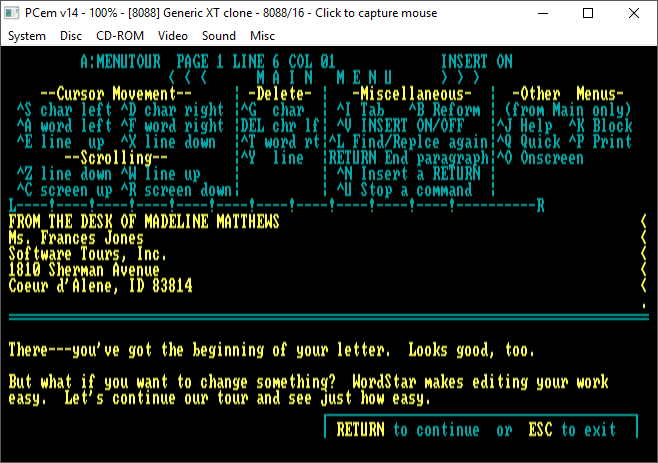
Task: Click the '1810 Sherman Avenue' line
Action: tap(84, 270)
